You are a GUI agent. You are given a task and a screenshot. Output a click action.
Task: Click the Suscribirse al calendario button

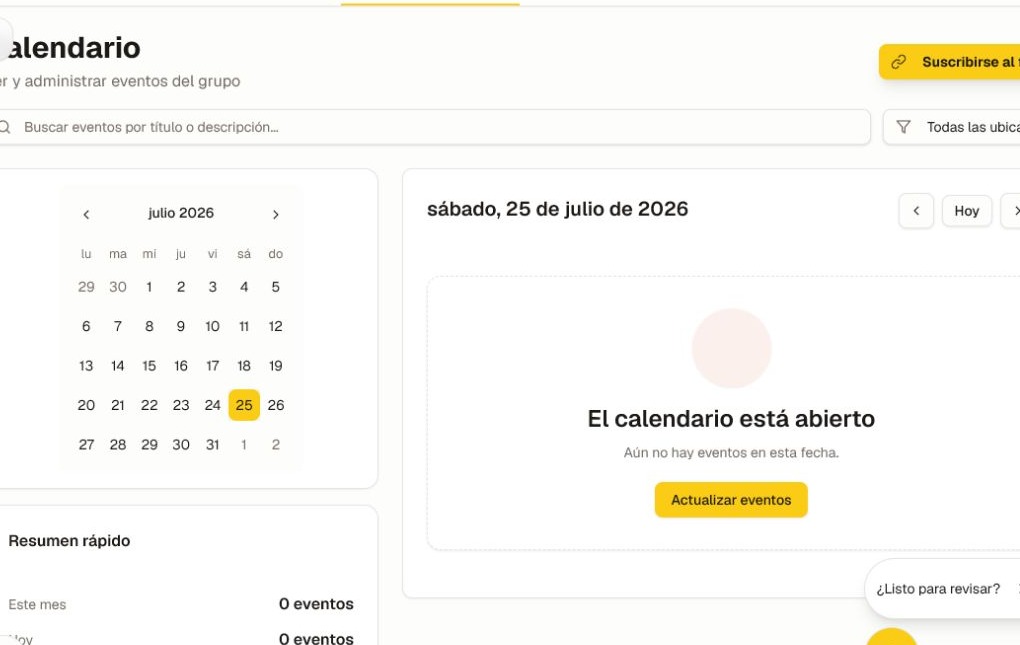pyautogui.click(x=950, y=62)
